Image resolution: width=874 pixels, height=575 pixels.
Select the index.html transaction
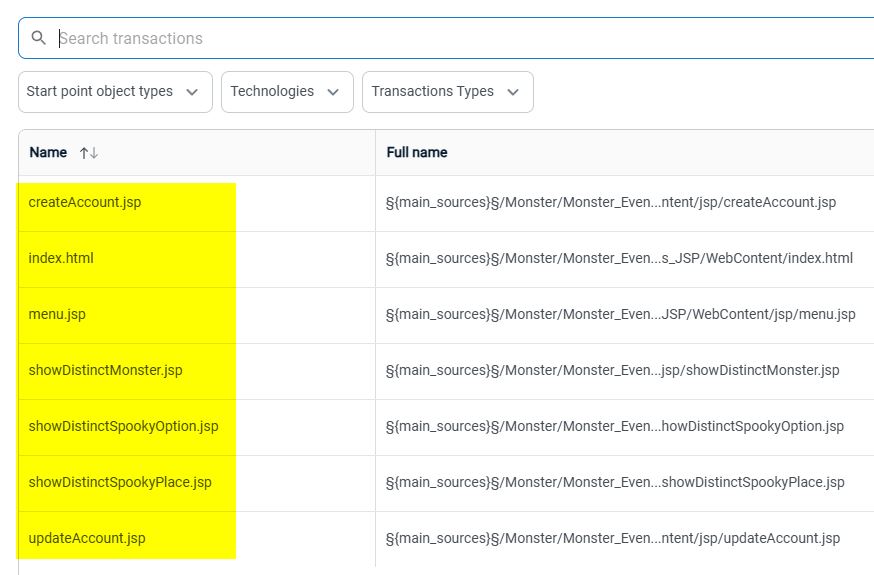[61, 258]
